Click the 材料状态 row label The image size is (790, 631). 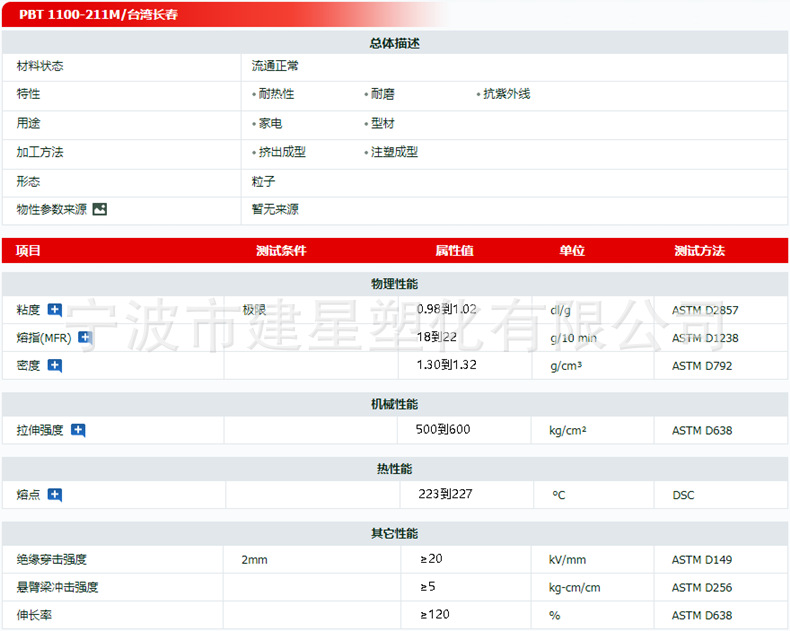point(40,66)
